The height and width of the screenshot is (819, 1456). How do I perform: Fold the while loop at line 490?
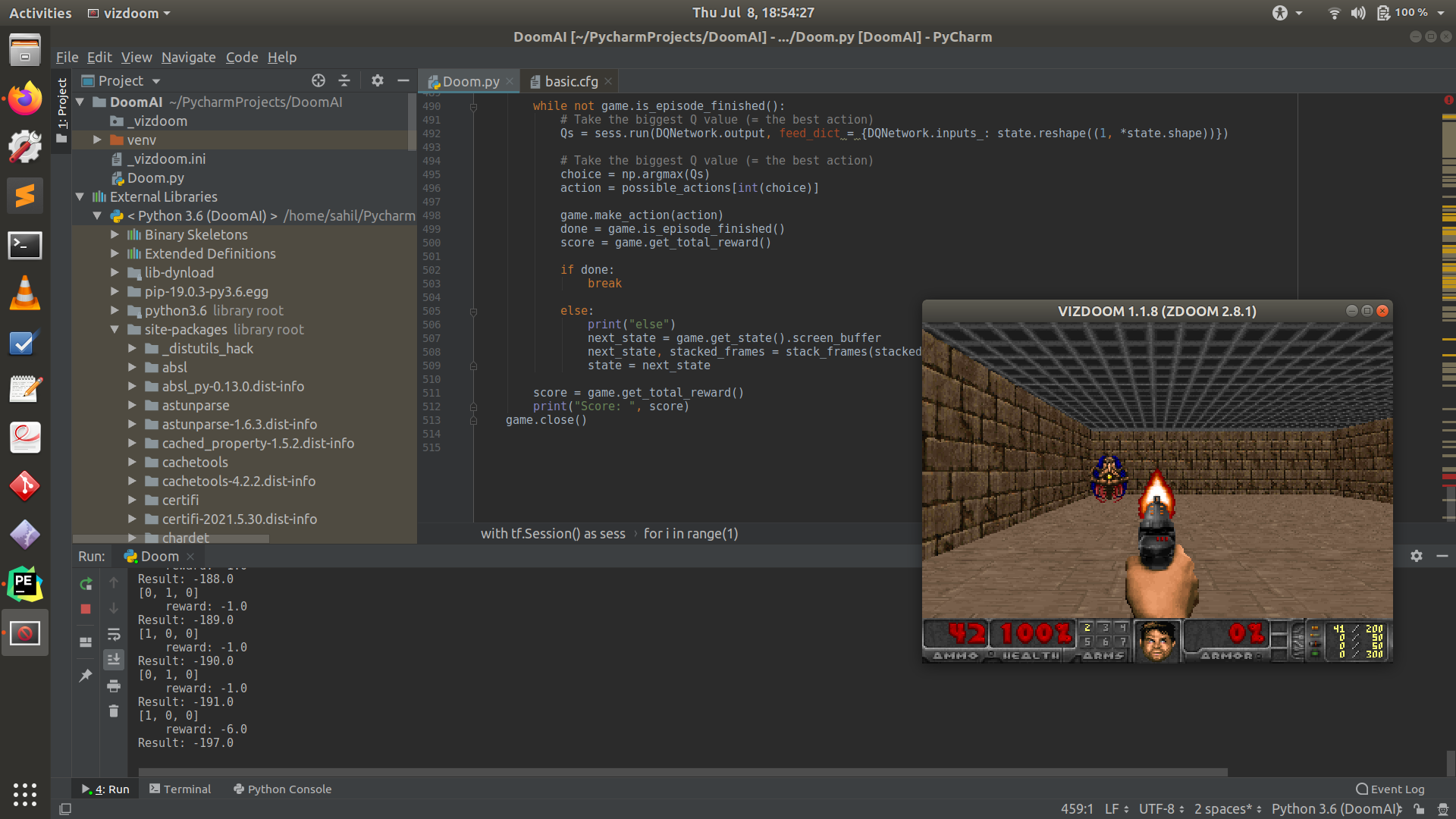[x=473, y=106]
